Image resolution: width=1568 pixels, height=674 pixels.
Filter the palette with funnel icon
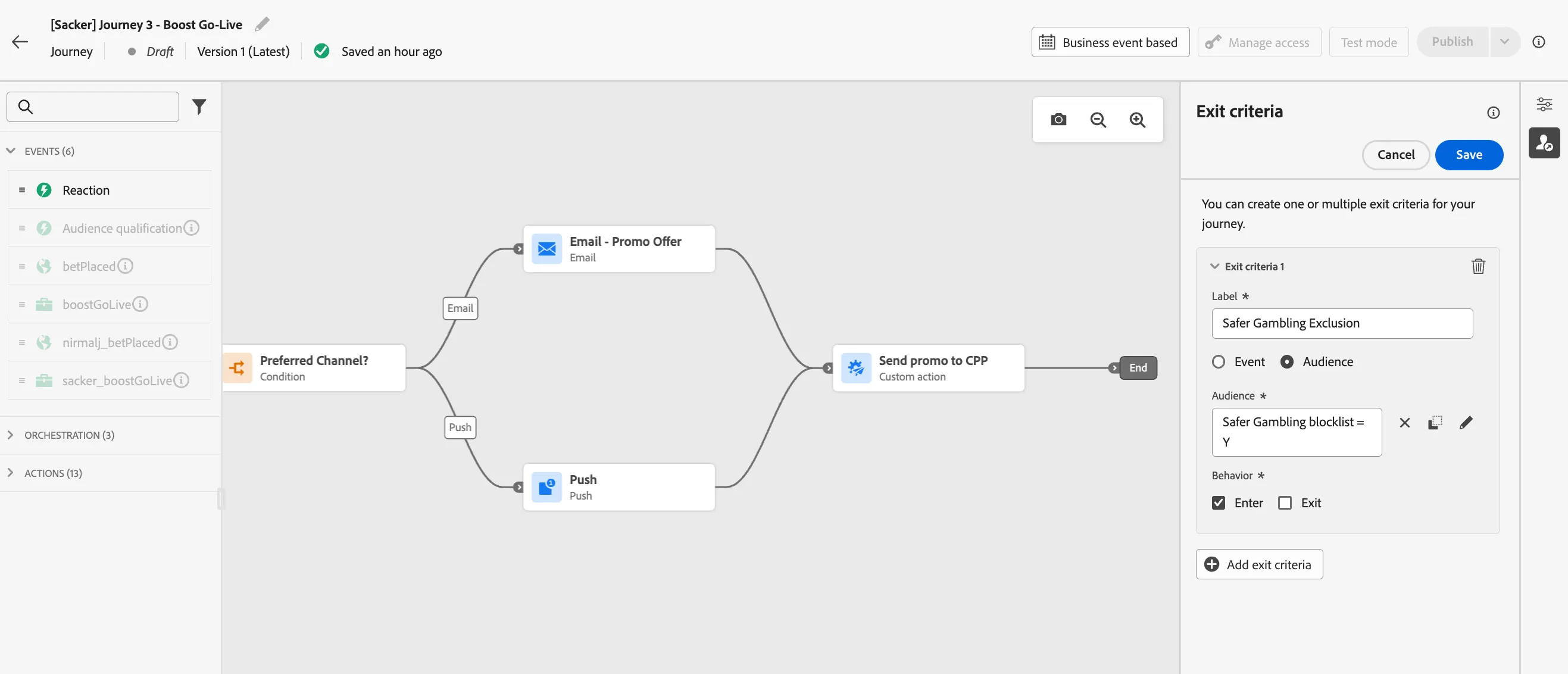coord(199,107)
